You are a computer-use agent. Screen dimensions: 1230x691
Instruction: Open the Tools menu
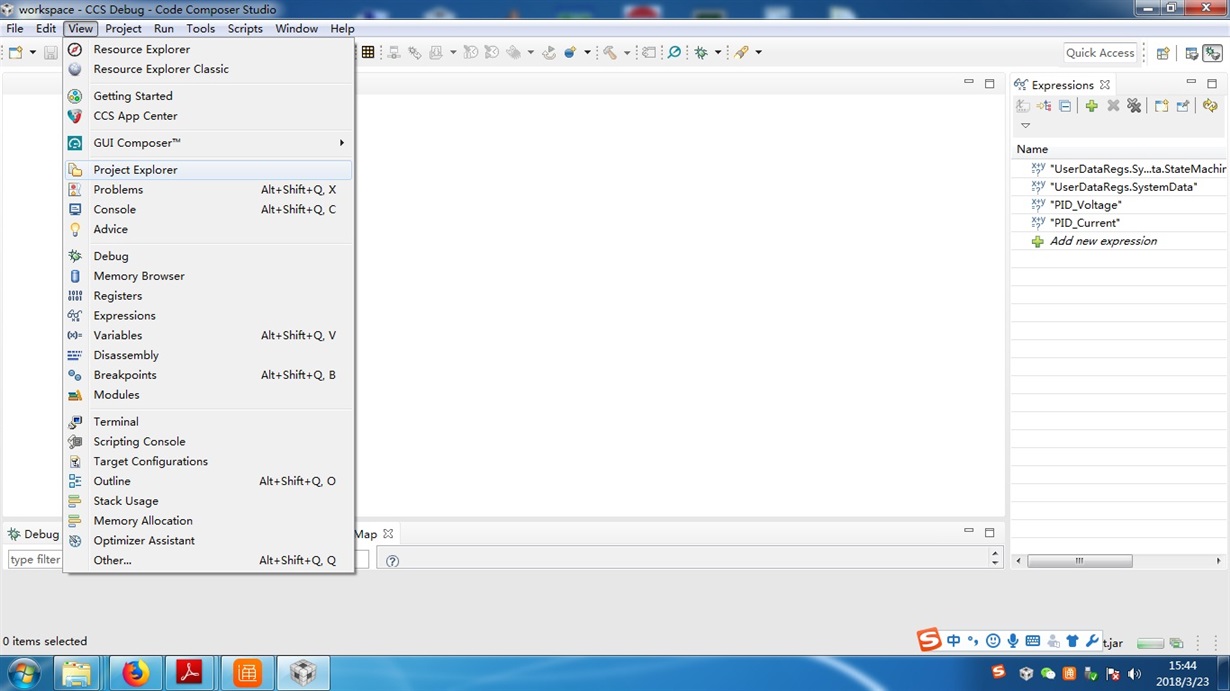point(201,28)
